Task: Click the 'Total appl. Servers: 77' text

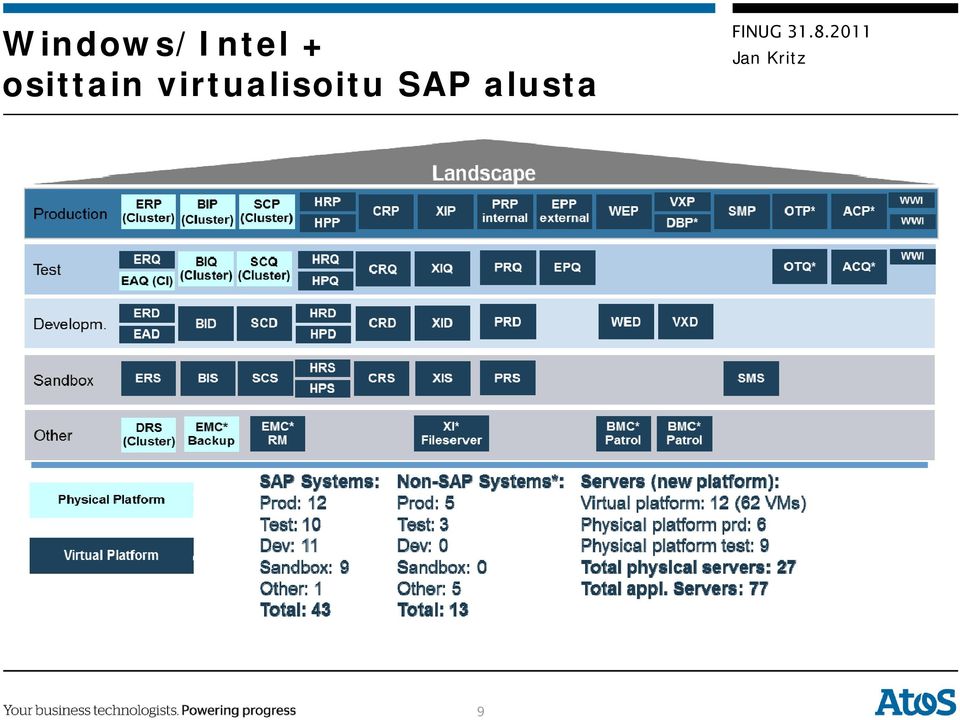Action: point(674,589)
